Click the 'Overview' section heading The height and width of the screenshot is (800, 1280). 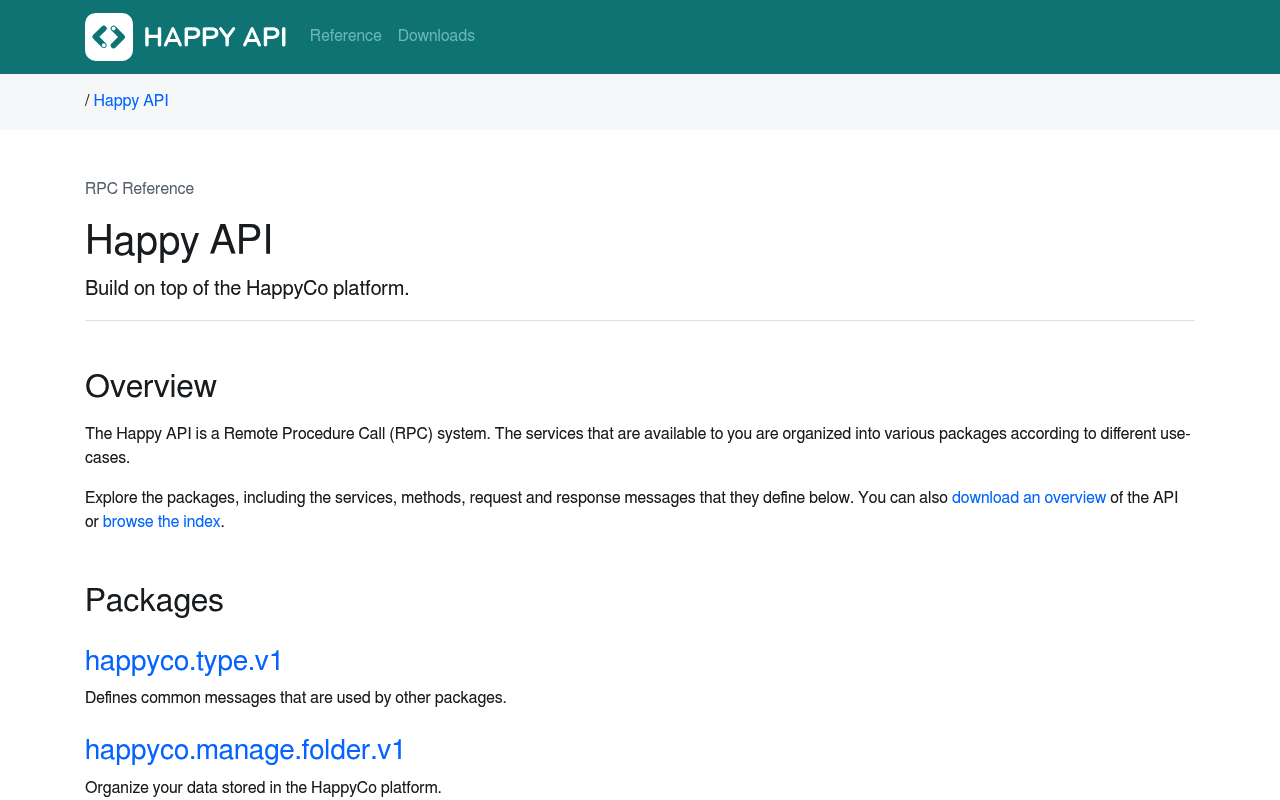[x=151, y=387]
